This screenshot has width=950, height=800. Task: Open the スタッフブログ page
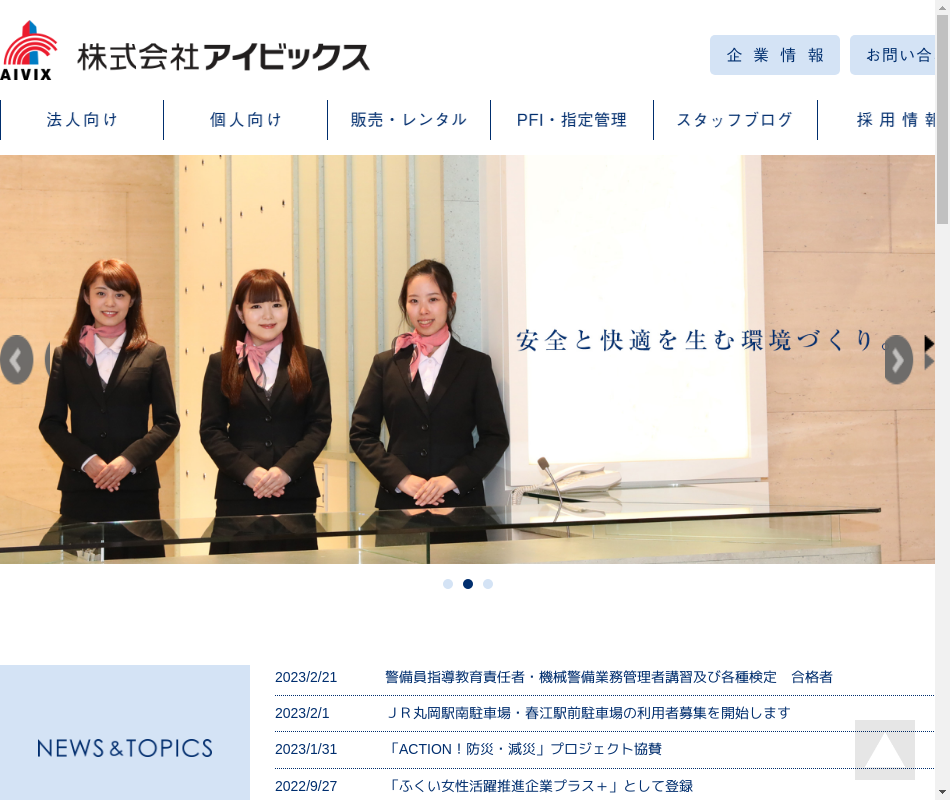[x=735, y=120]
